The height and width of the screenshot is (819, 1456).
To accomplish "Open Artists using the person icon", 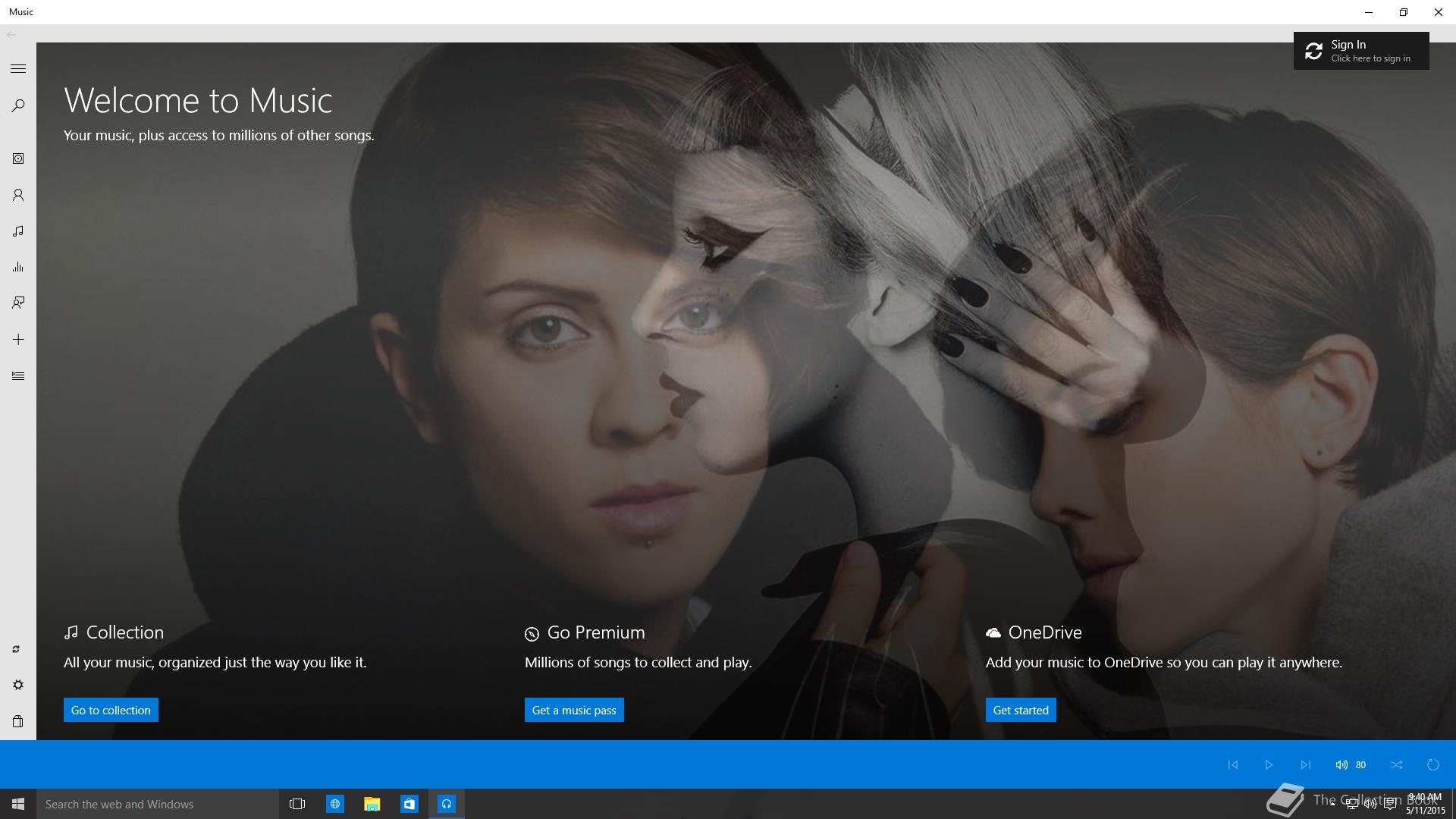I will 18,195.
